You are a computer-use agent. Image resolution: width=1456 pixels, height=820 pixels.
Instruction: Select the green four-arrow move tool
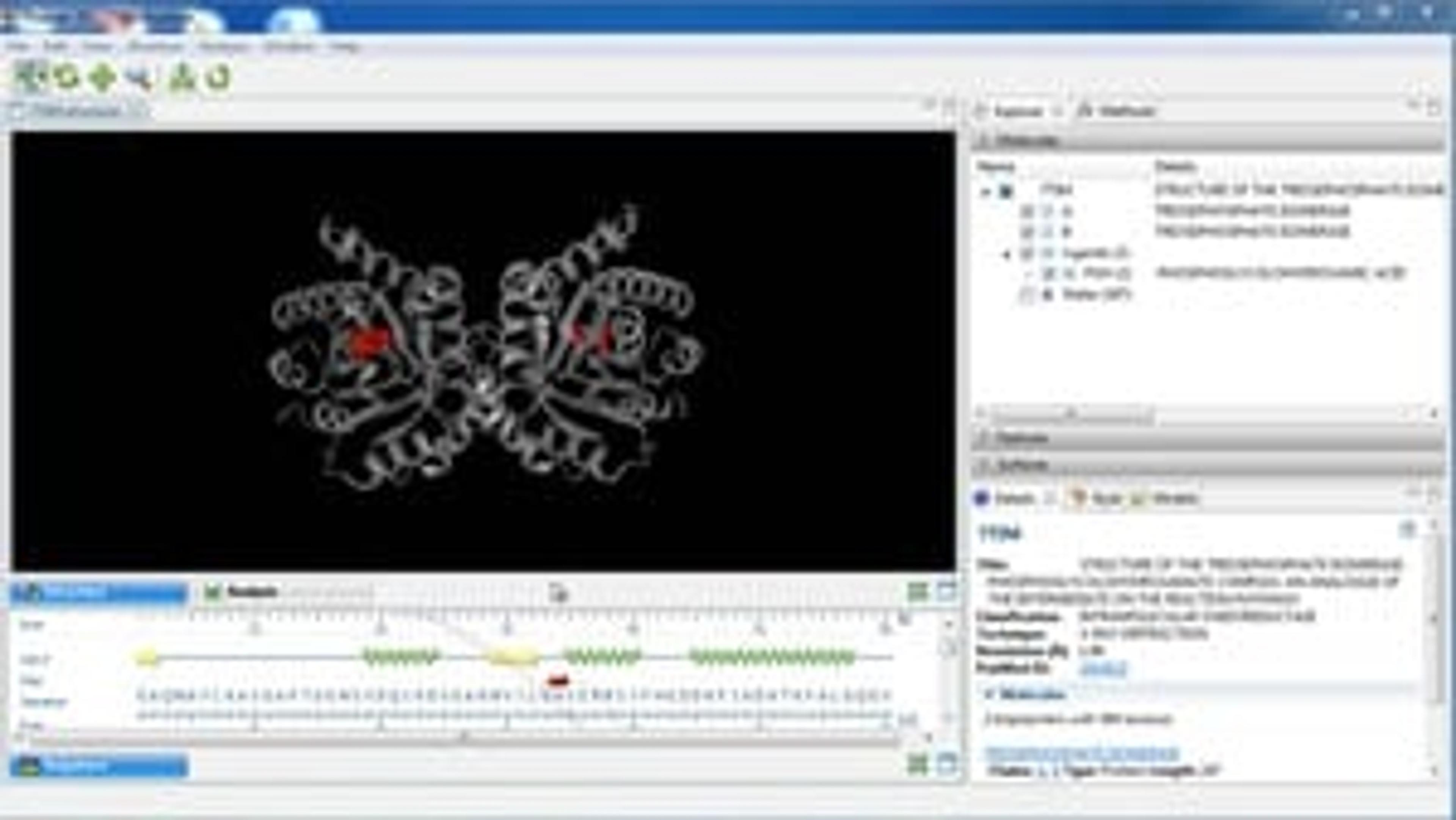[x=102, y=77]
